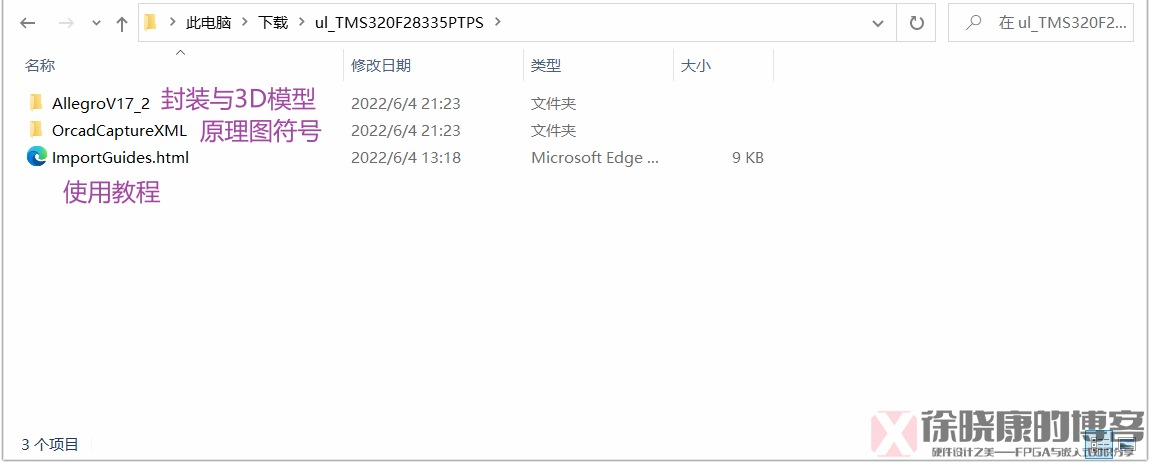The height and width of the screenshot is (463, 1150).
Task: Select the AllegroV17_2 folder icon
Action: click(36, 103)
